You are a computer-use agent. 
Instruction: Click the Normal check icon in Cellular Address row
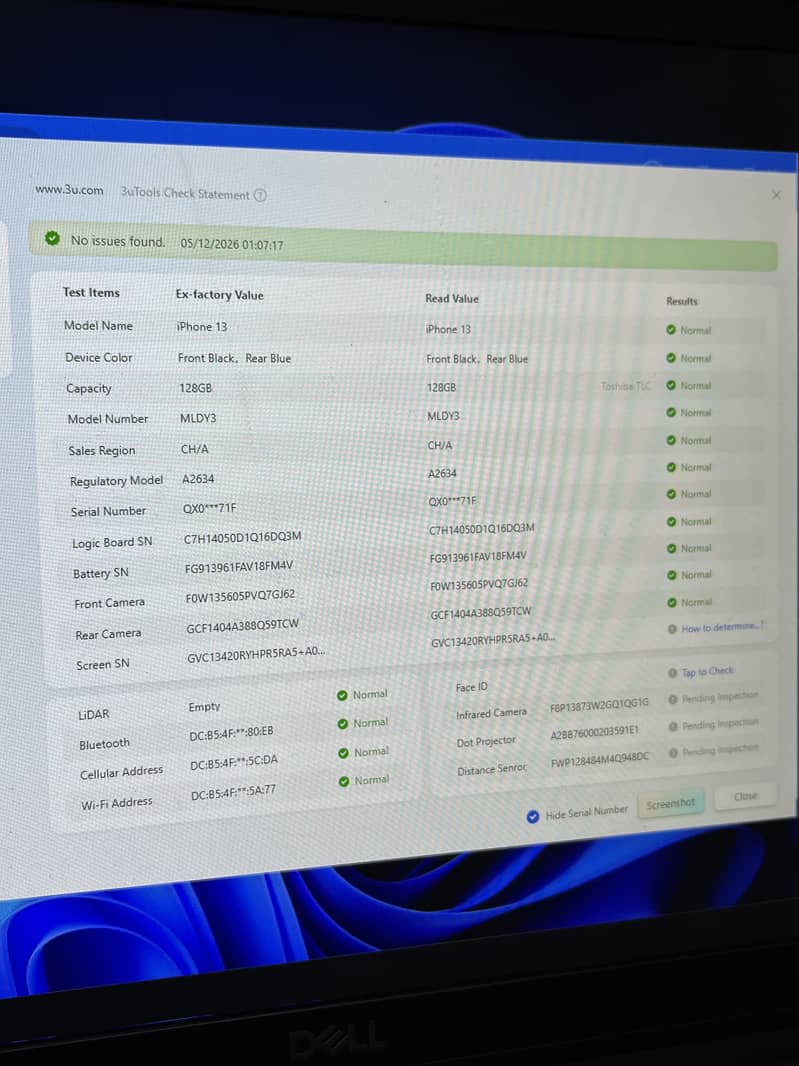point(343,753)
